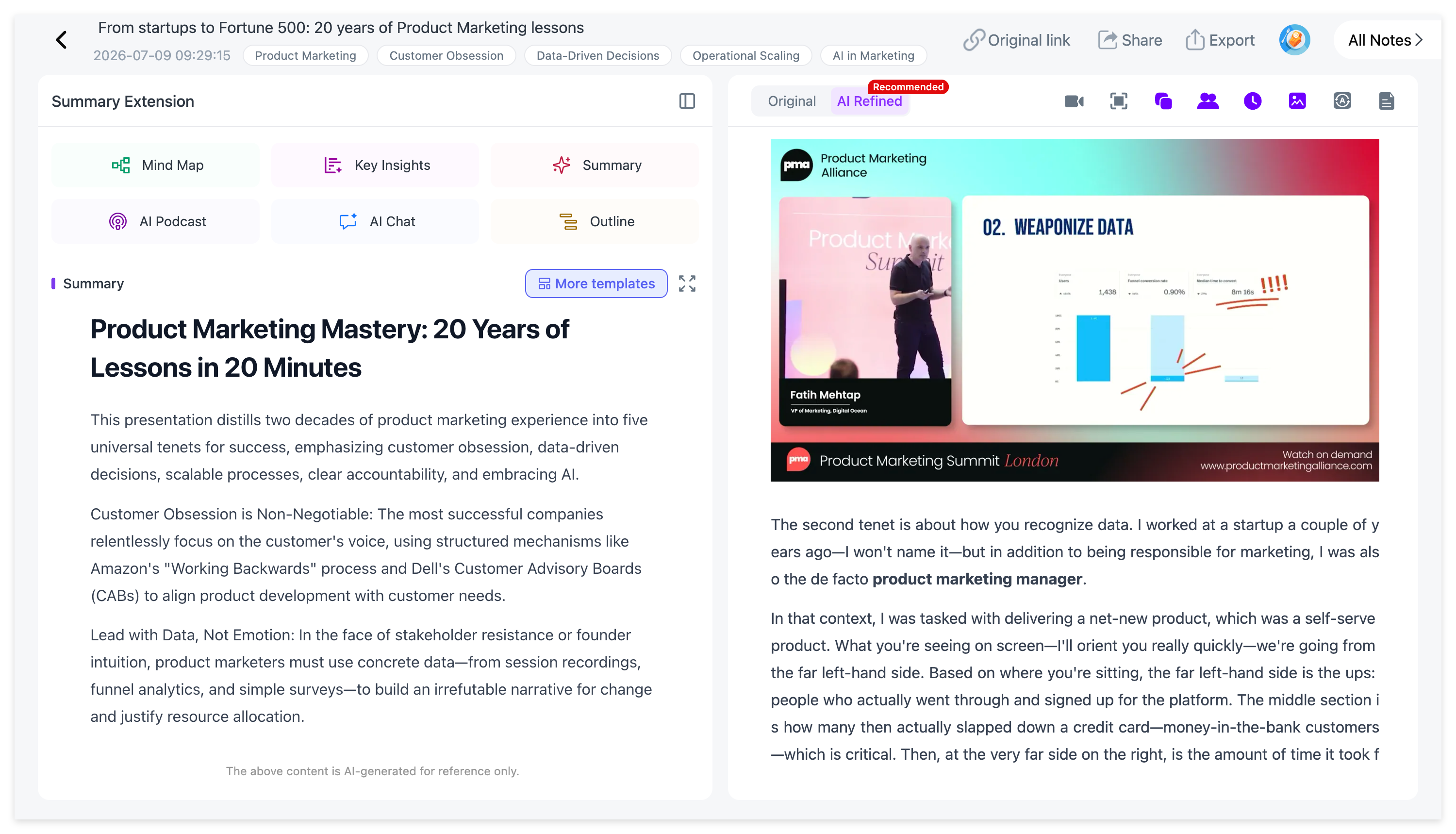
Task: Click the paragraph starting 'Lead with Data, Not Emotion'
Action: (371, 676)
